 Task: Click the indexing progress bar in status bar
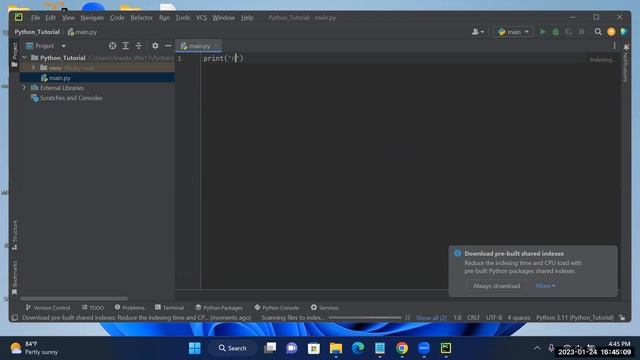(365, 318)
